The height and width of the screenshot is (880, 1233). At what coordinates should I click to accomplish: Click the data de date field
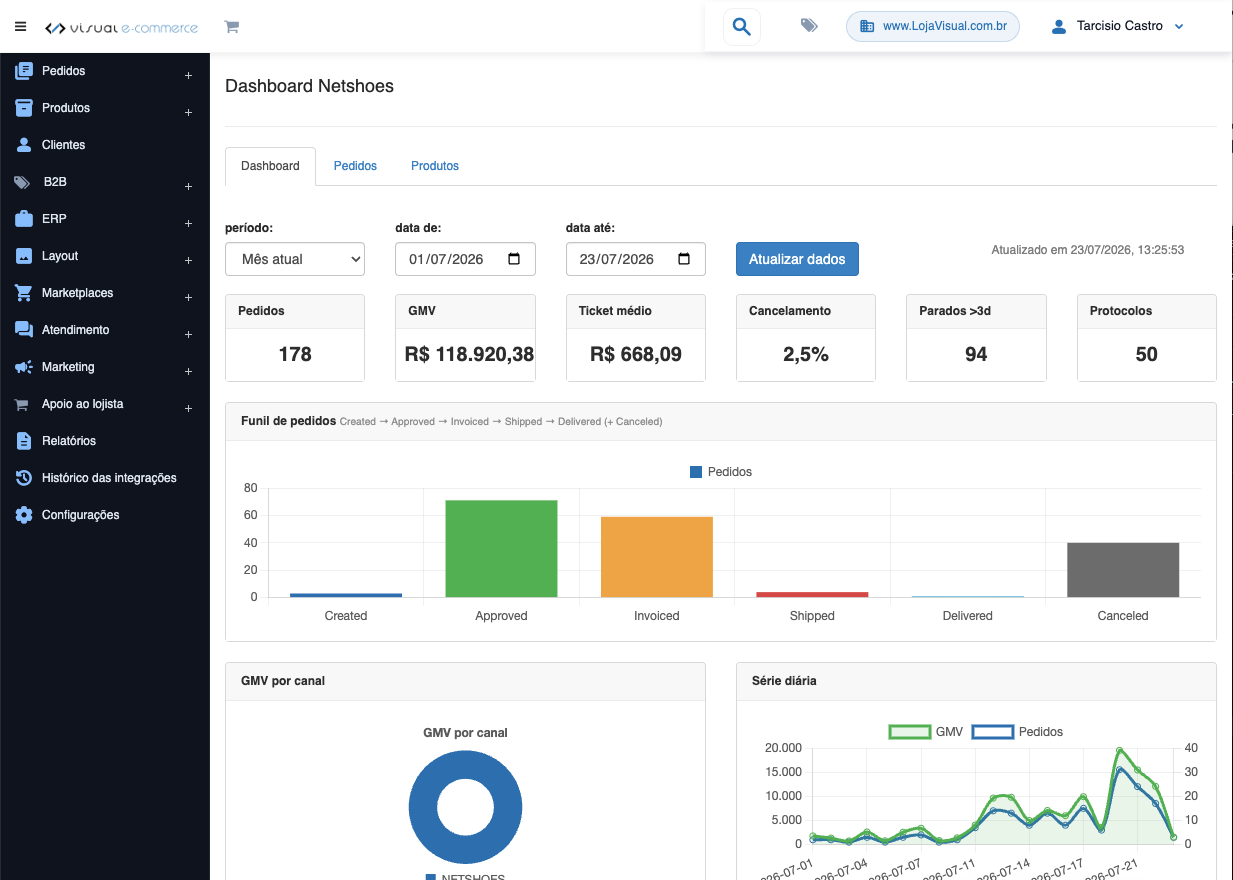465,259
